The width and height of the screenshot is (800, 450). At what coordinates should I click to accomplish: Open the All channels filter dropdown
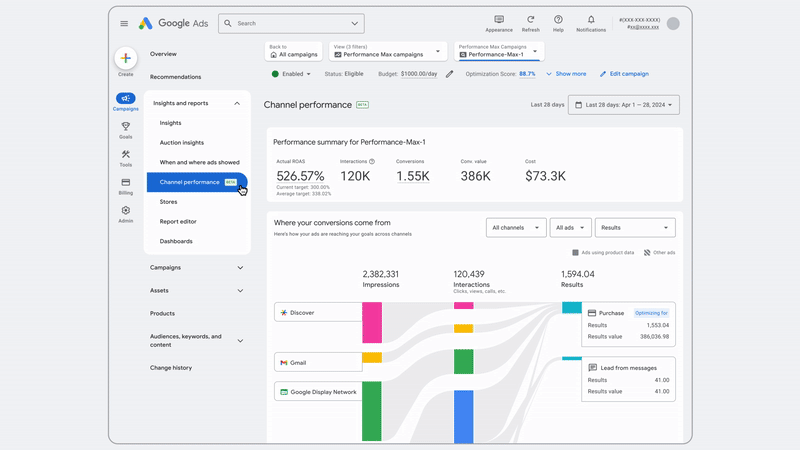click(x=516, y=228)
